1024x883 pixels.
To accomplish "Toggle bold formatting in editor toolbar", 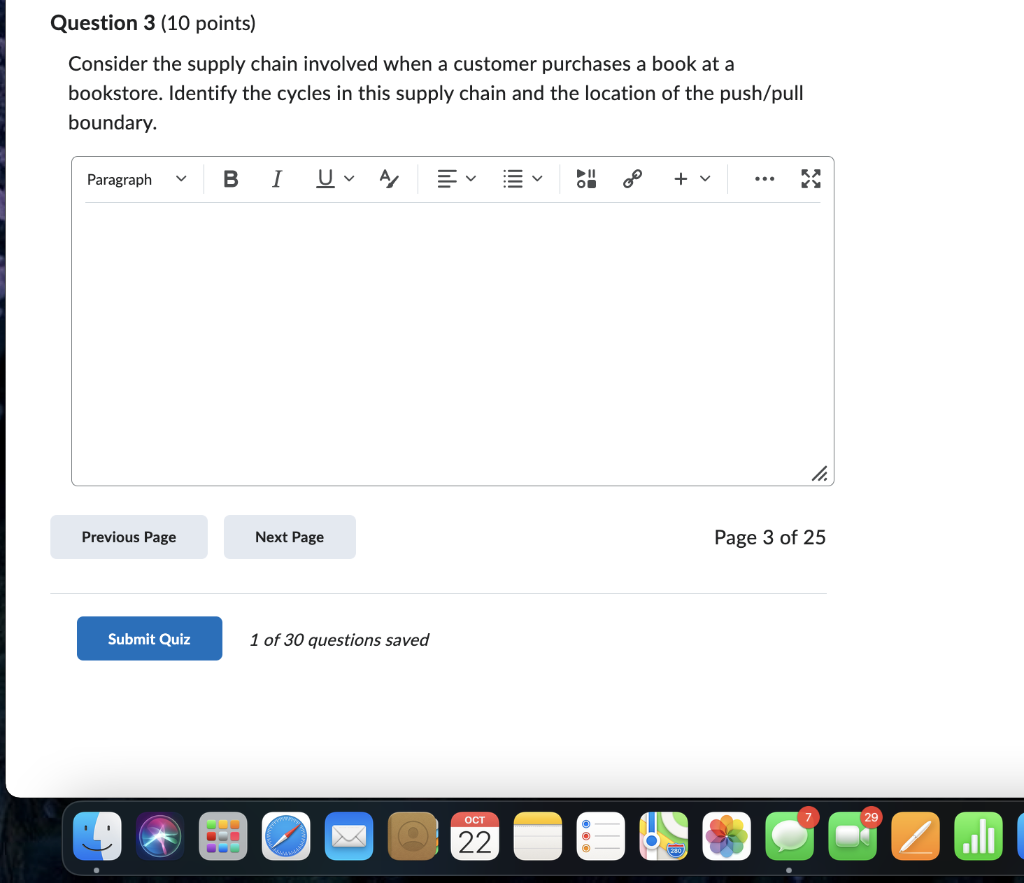I will click(231, 179).
